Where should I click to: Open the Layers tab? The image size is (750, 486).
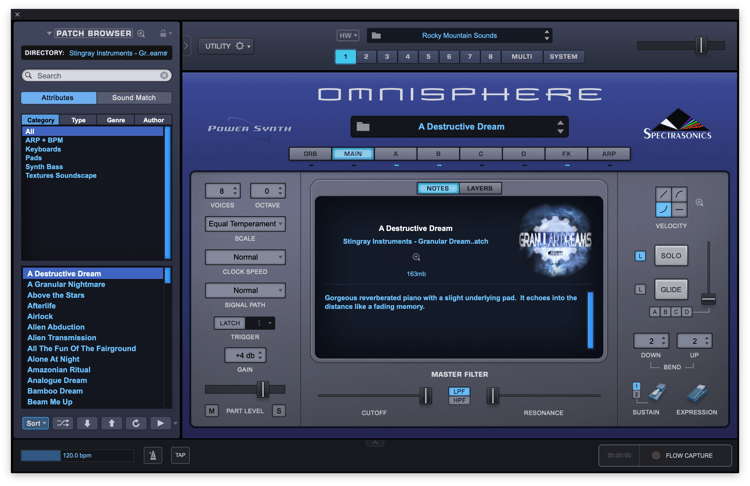480,188
